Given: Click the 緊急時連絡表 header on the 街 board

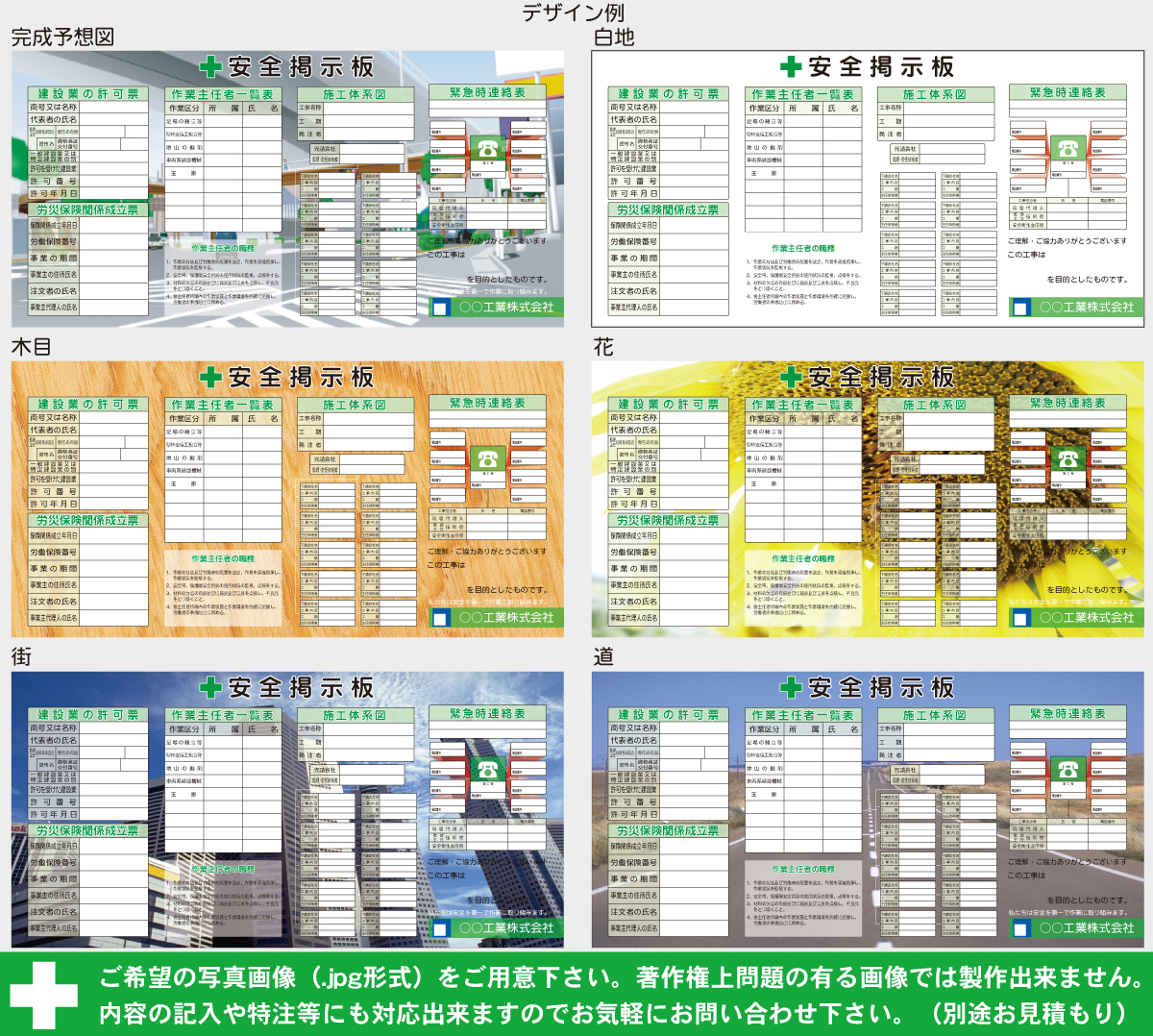Looking at the screenshot, I should [487, 714].
